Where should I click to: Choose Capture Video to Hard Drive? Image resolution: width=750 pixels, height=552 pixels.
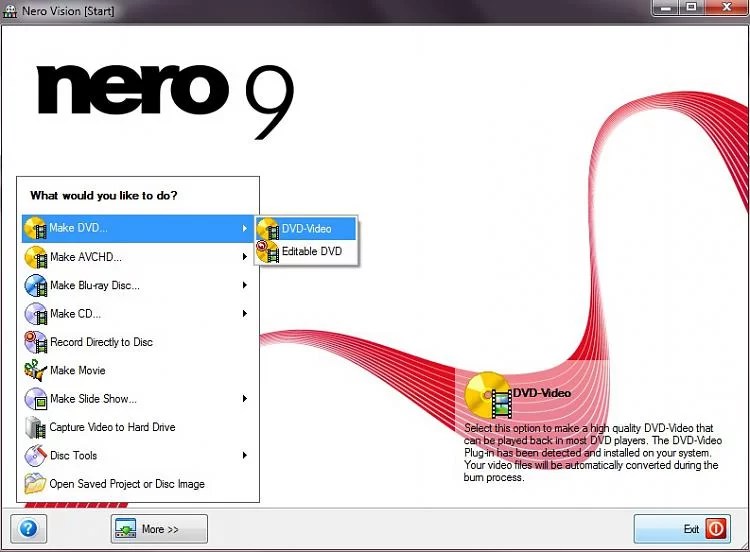(138, 427)
